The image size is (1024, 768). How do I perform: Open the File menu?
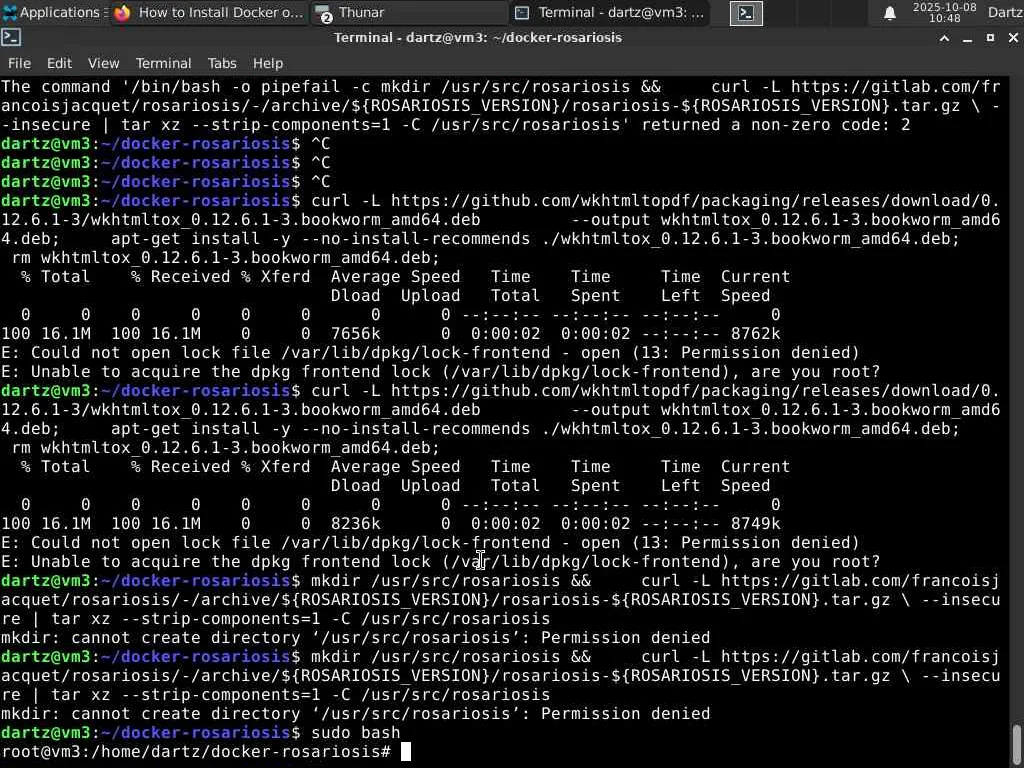tap(19, 63)
